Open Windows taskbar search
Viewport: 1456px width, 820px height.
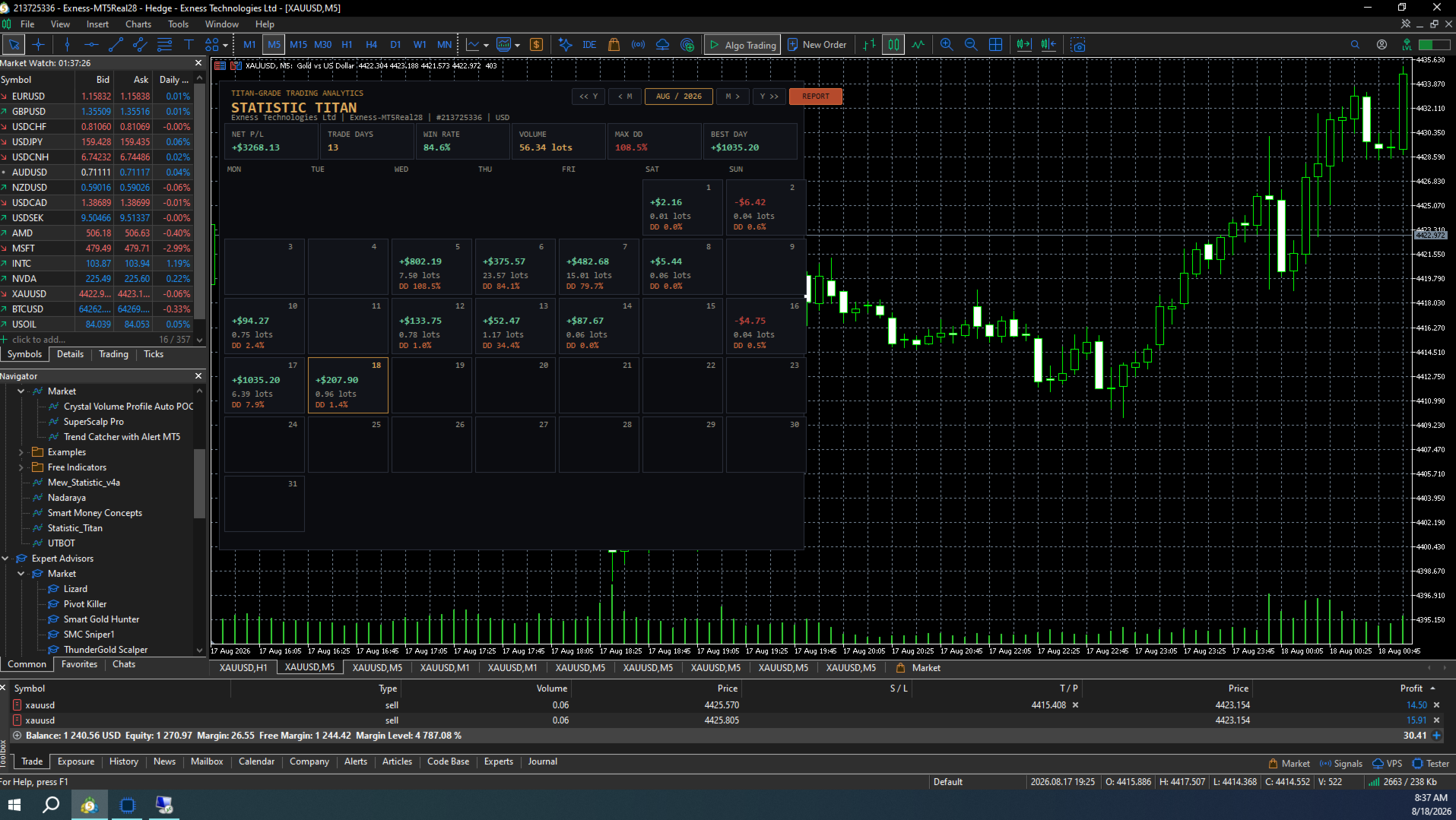(x=51, y=805)
